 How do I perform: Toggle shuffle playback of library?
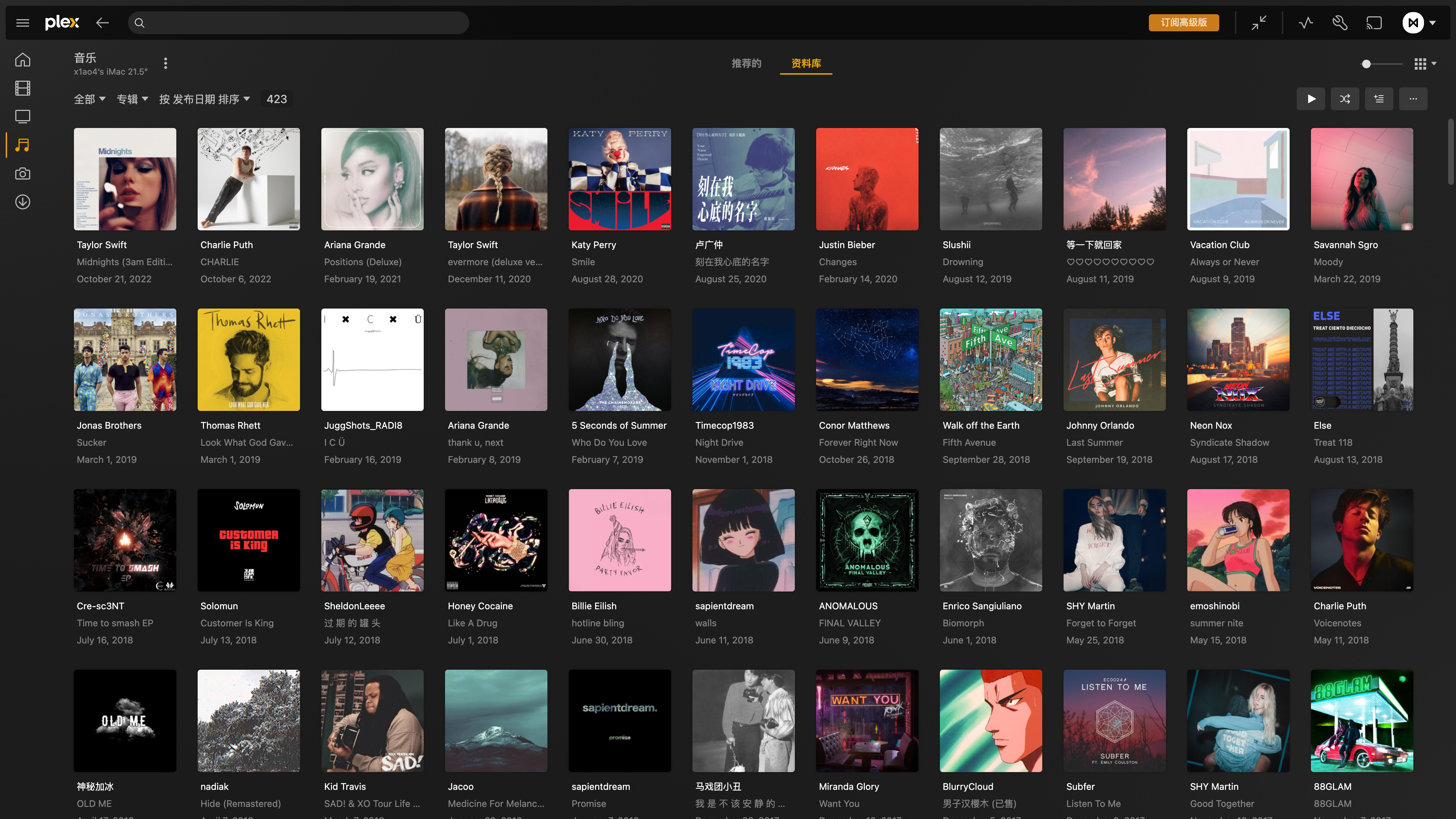1345,99
